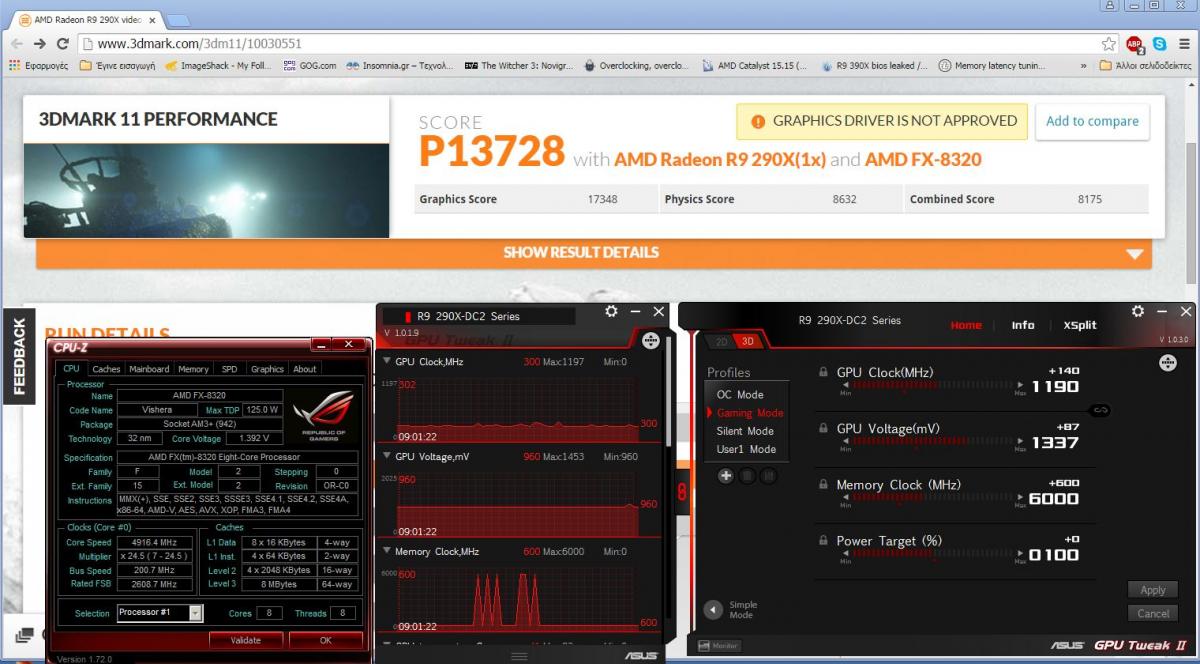Toggle the Power Target lock icon
The width and height of the screenshot is (1200, 664).
(x=823, y=540)
